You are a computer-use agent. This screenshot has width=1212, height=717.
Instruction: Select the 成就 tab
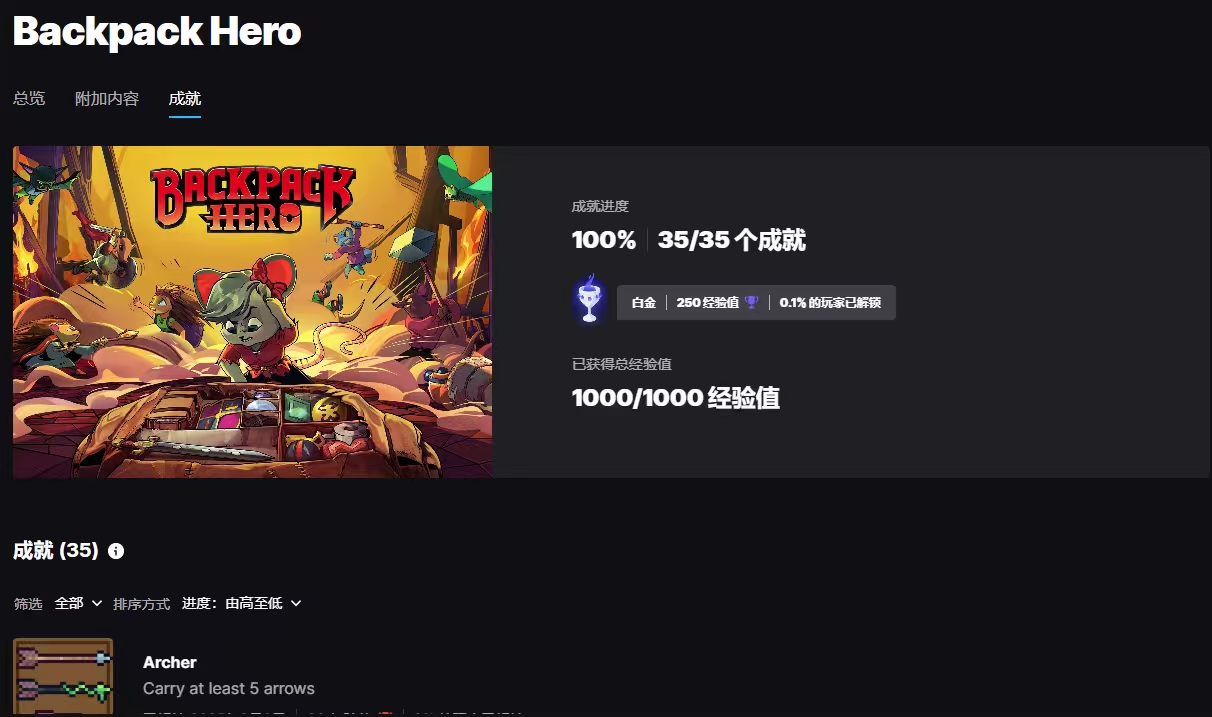coord(185,99)
